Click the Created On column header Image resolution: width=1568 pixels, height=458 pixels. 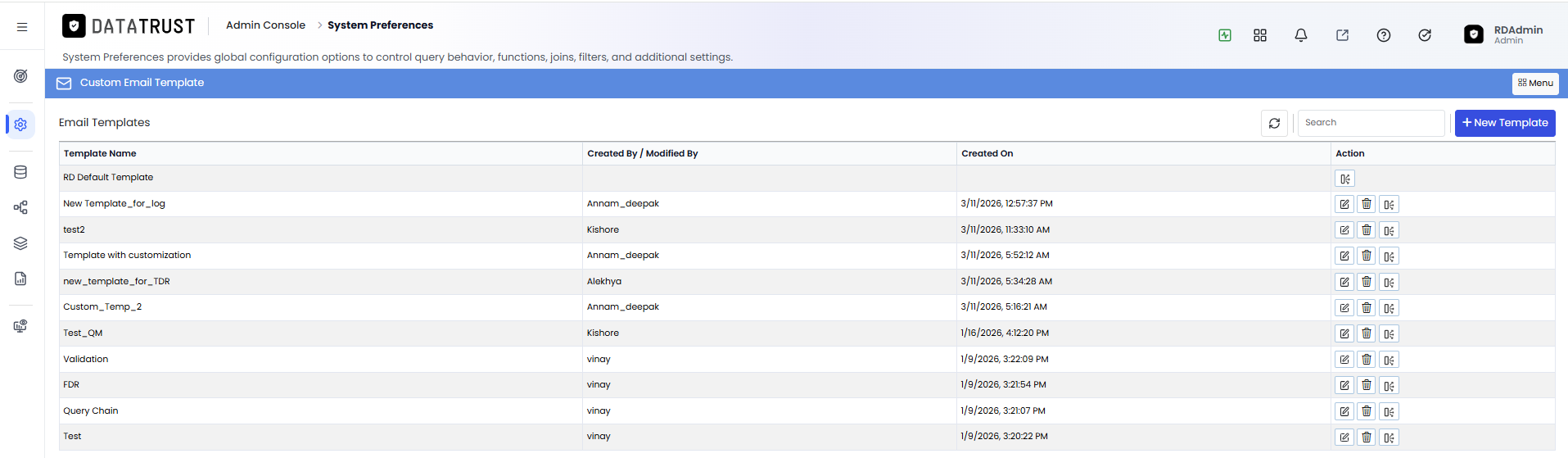coord(987,153)
